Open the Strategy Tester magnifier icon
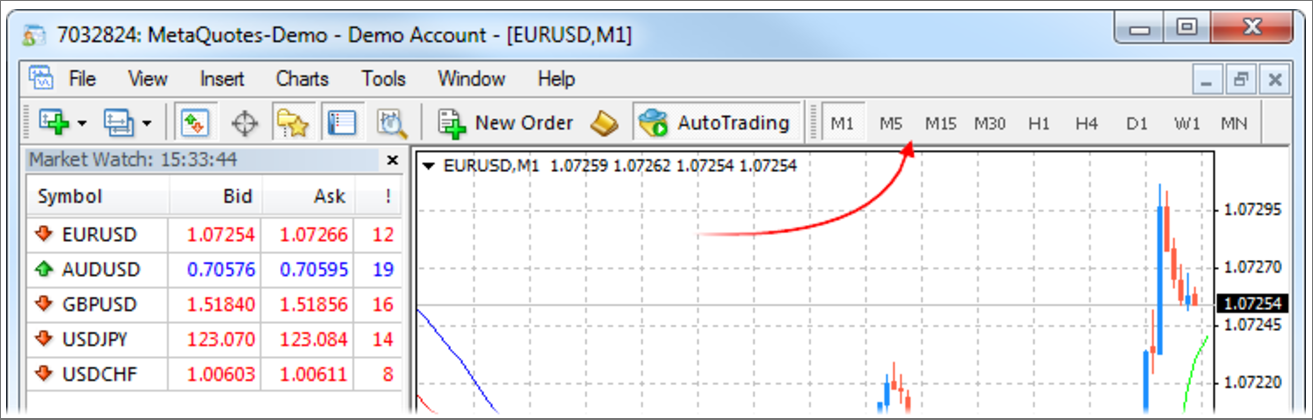Image resolution: width=1313 pixels, height=420 pixels. tap(392, 123)
